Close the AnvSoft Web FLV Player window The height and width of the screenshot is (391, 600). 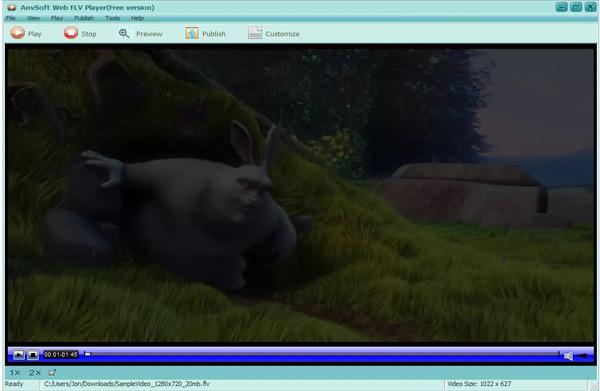pyautogui.click(x=590, y=7)
